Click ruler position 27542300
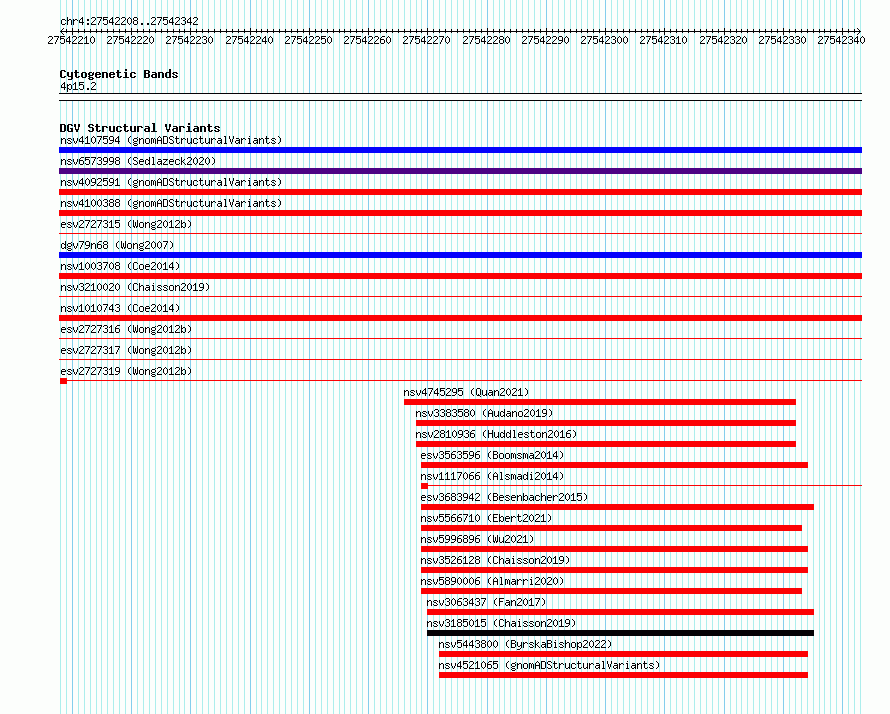890x714 pixels. click(x=604, y=40)
